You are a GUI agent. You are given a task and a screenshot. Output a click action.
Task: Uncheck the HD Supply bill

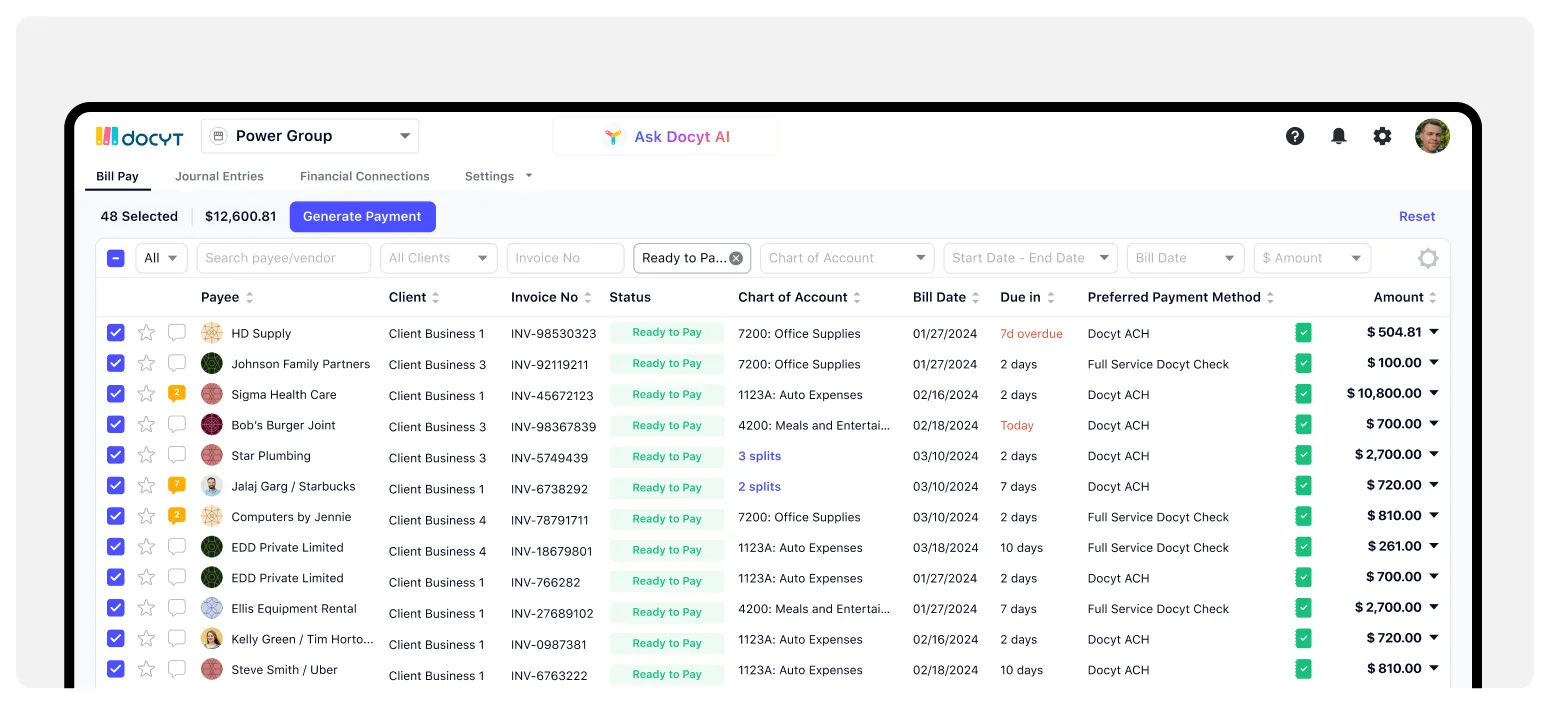pyautogui.click(x=116, y=333)
